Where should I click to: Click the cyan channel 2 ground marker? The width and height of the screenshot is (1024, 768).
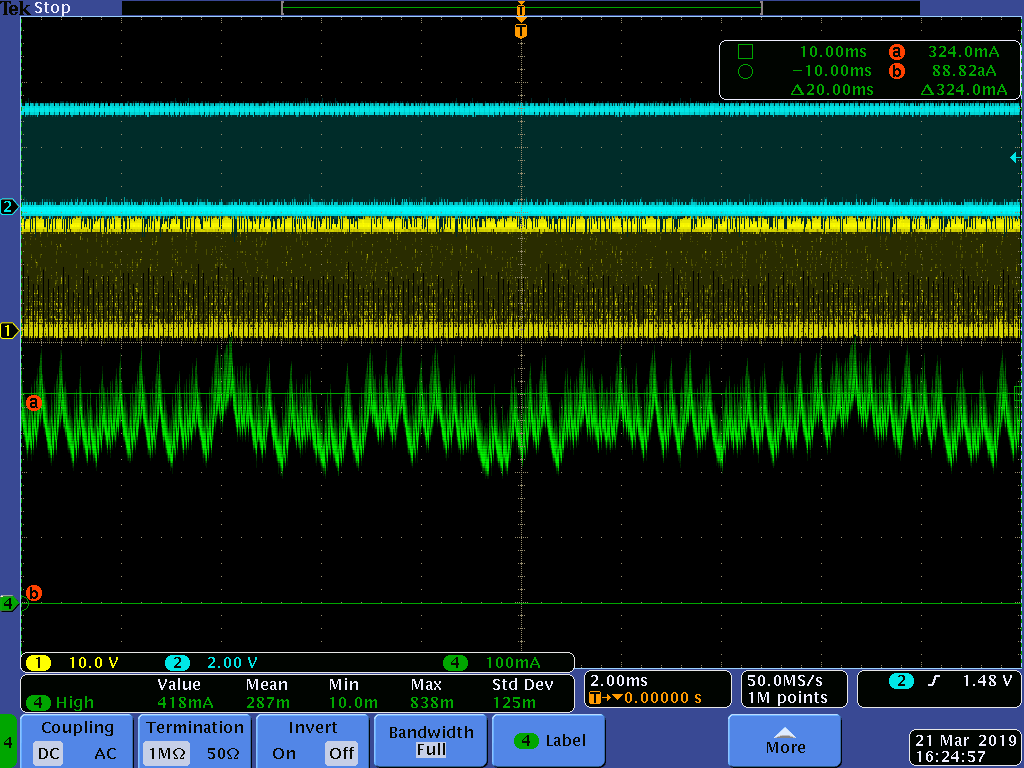click(x=9, y=207)
